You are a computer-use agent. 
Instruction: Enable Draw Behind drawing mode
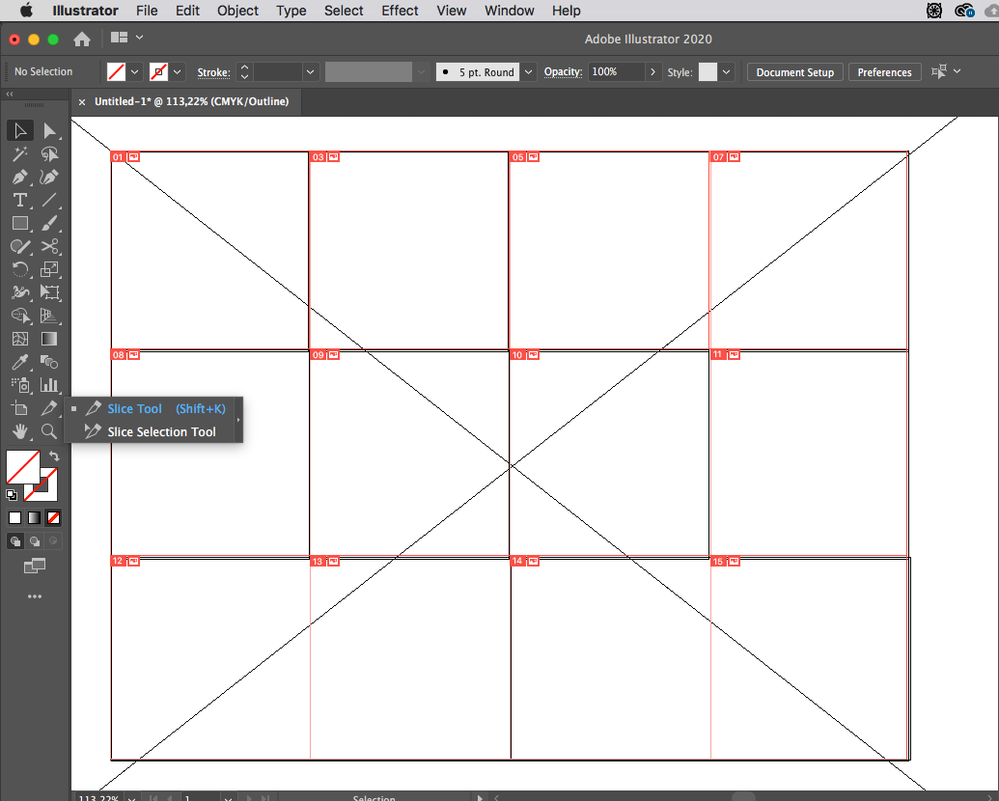[x=34, y=541]
